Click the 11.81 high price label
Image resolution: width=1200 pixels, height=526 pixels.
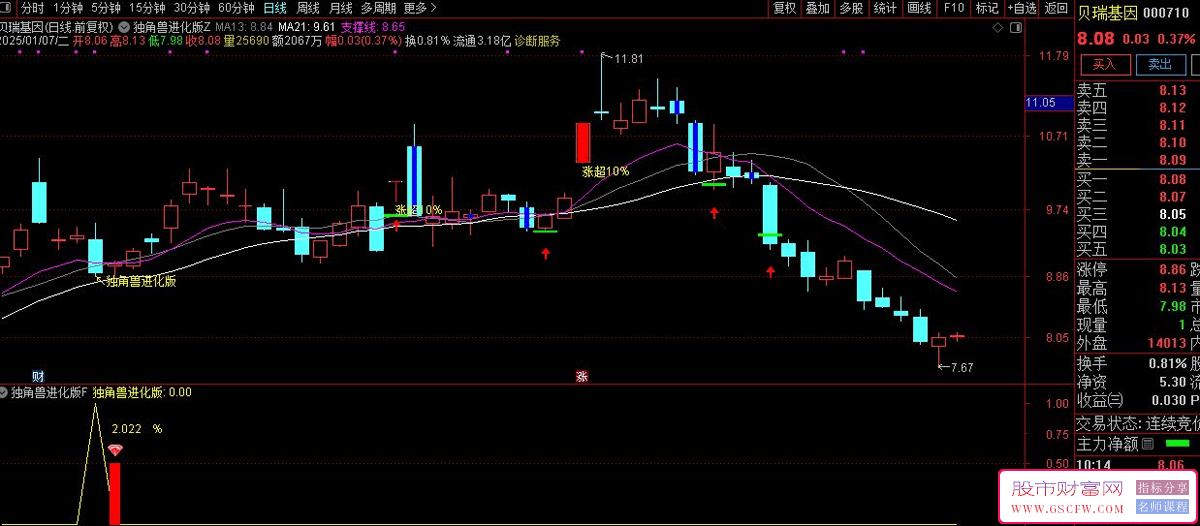tap(629, 59)
